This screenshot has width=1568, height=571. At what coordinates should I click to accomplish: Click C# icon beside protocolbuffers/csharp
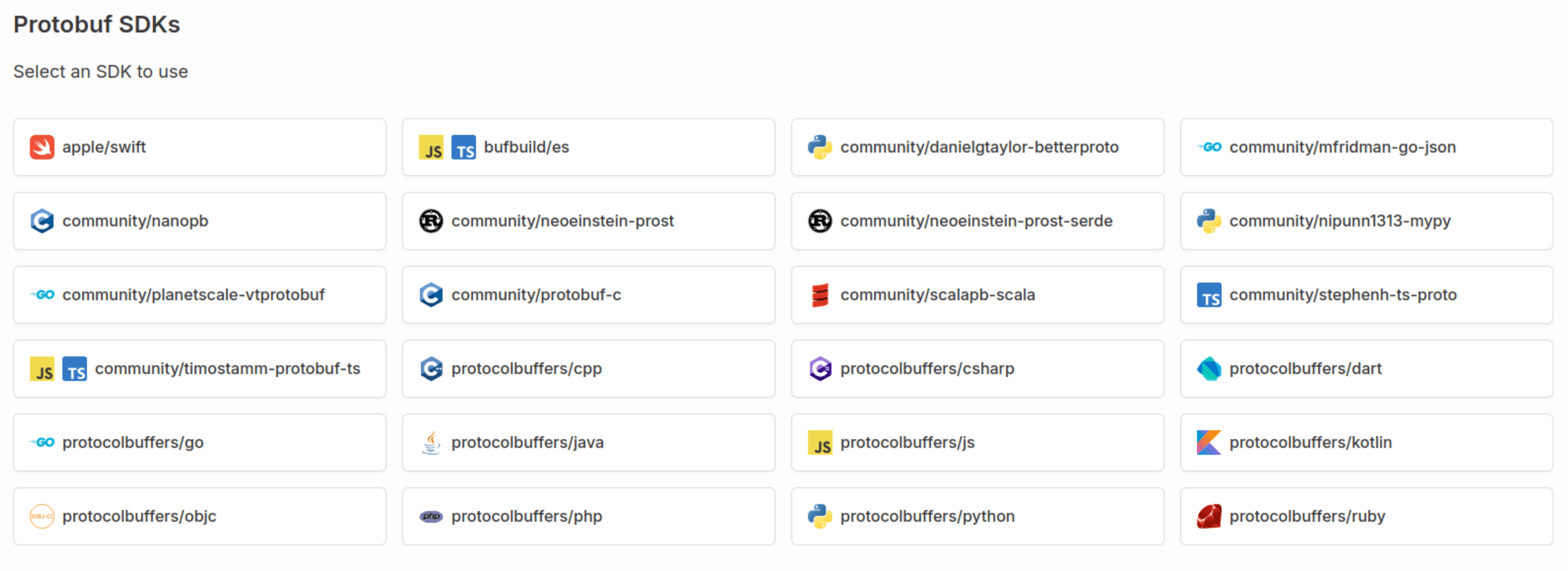coord(820,368)
